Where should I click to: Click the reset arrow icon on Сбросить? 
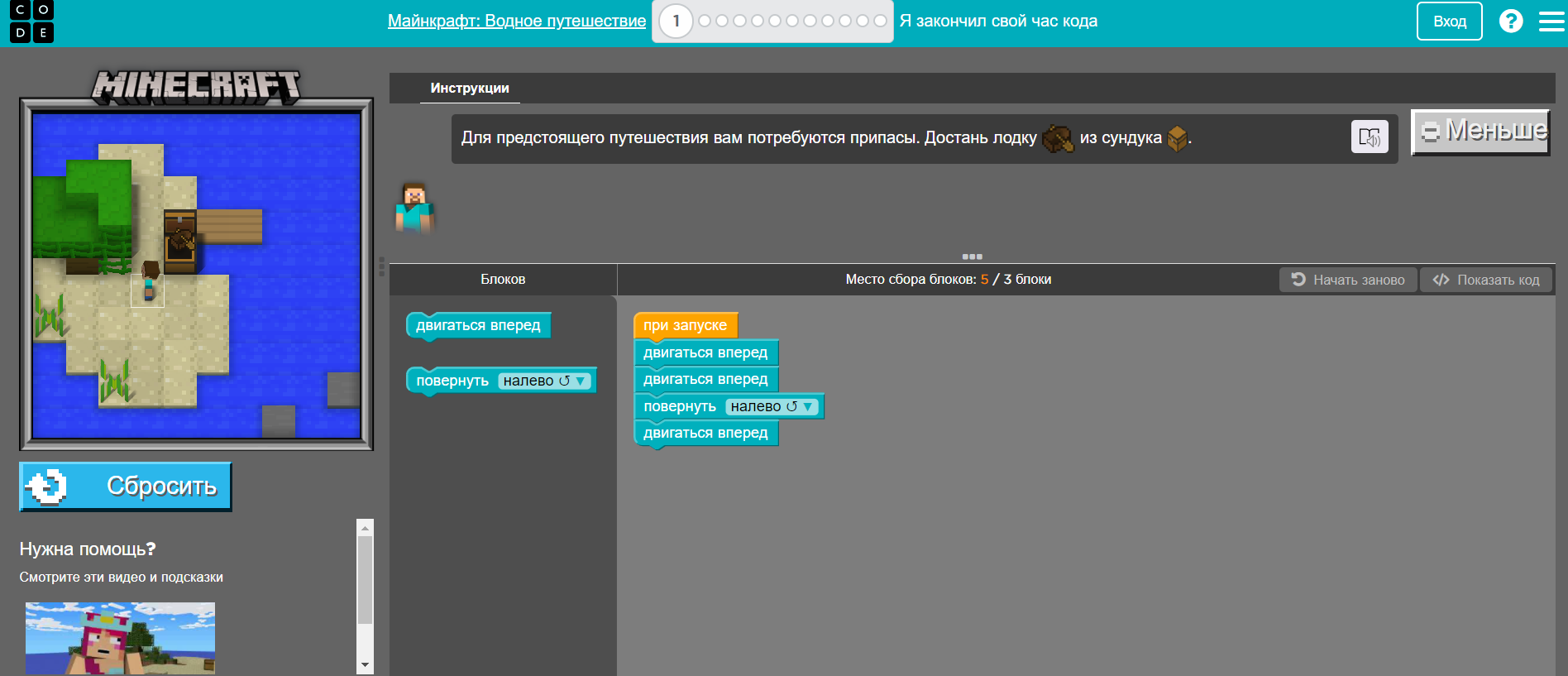[46, 487]
